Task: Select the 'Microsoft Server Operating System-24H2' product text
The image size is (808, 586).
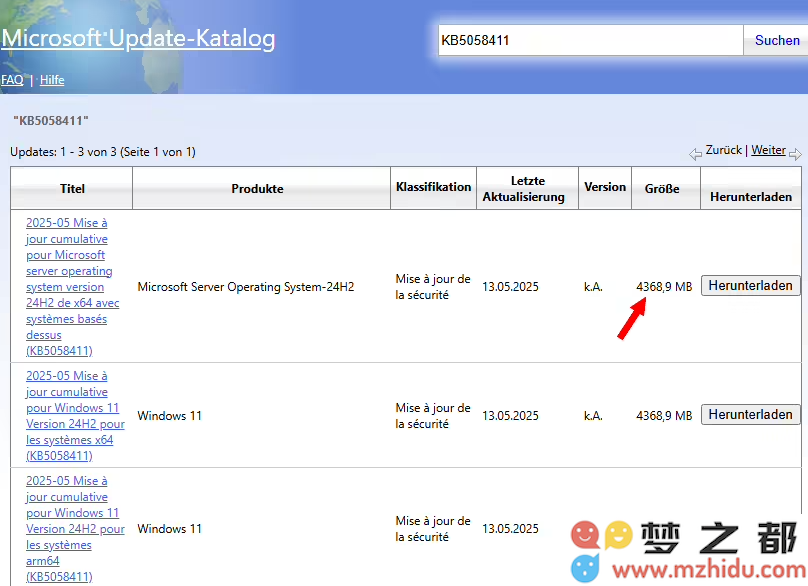Action: click(246, 287)
